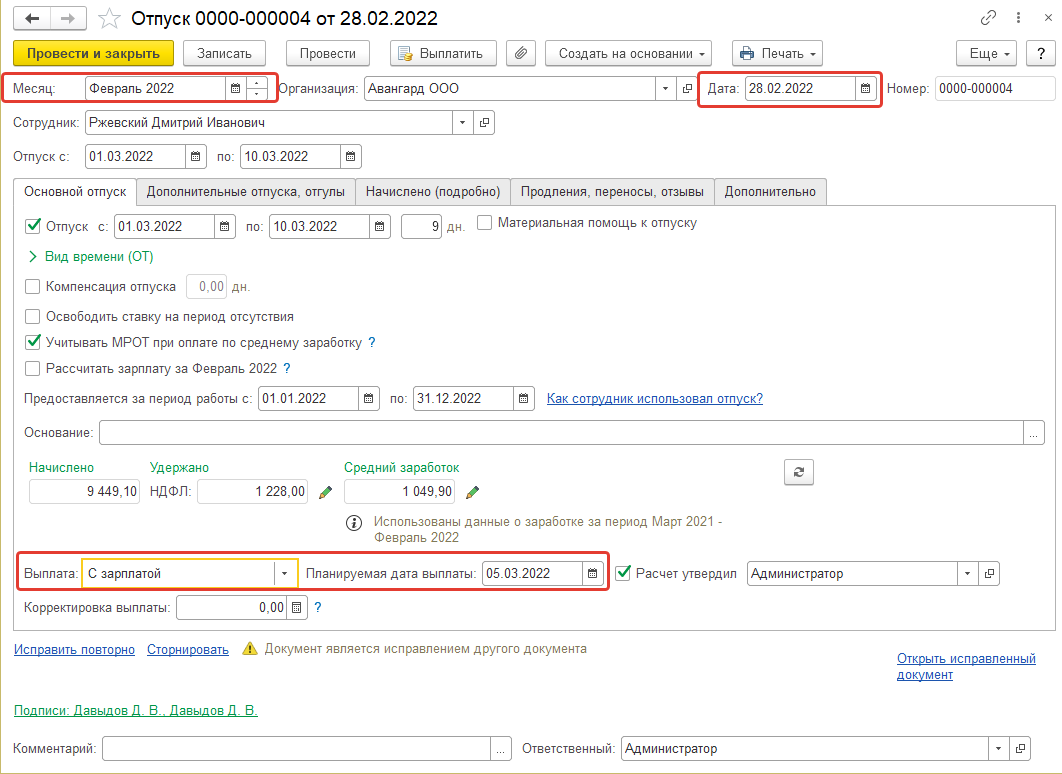1062x774 pixels.
Task: Go forward using the right arrow
Action: pos(68,18)
